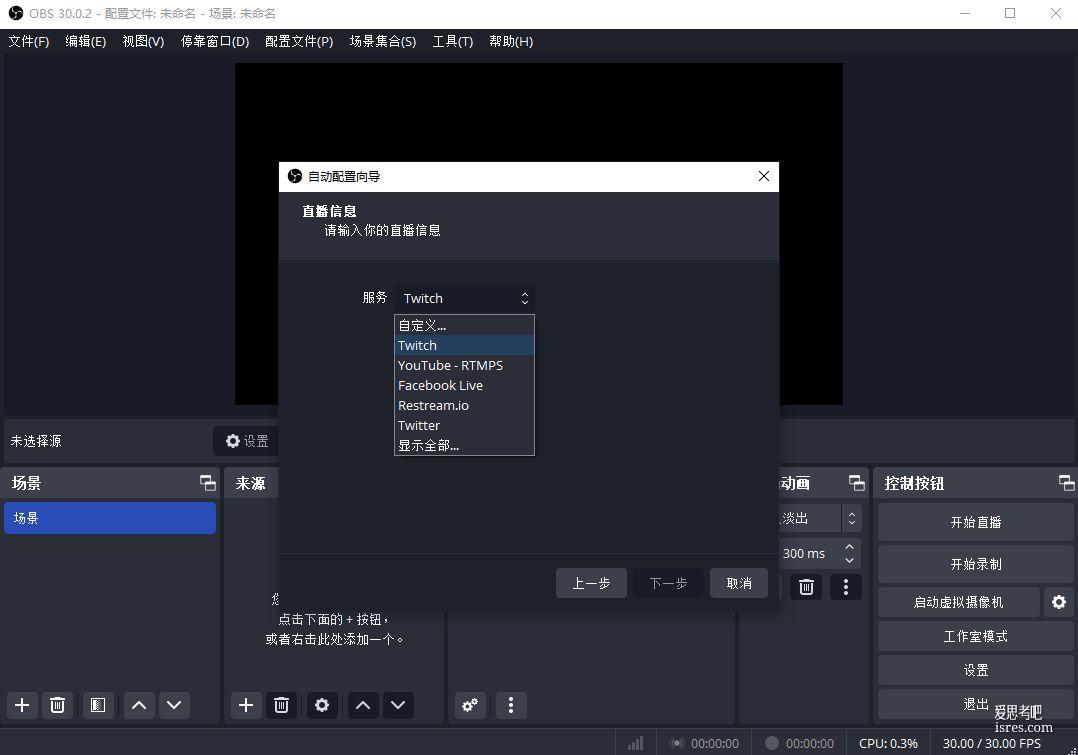Move source down with the 来源 panel down arrow
The width and height of the screenshot is (1078, 755).
pos(398,705)
